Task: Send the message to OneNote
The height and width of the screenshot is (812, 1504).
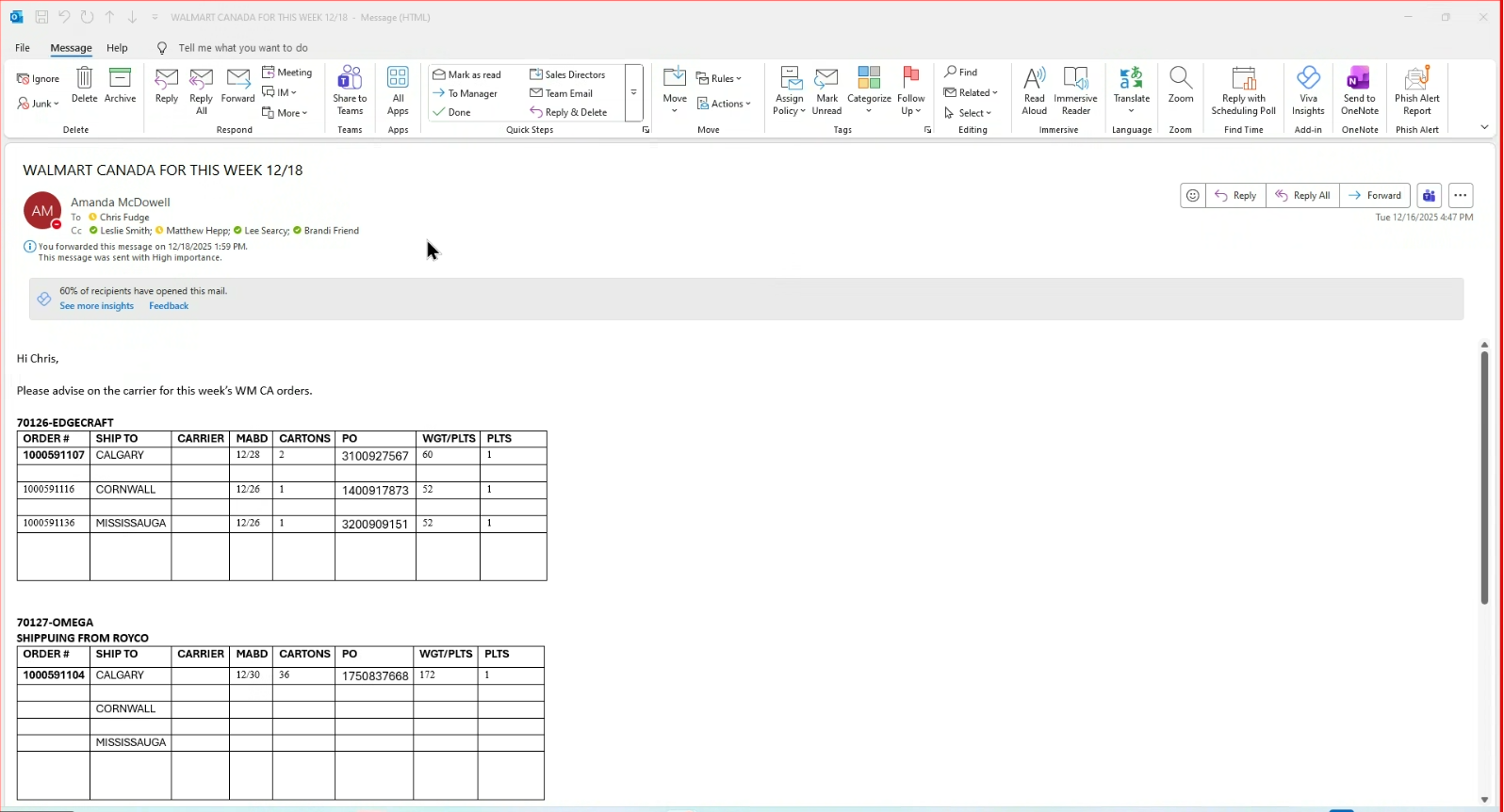Action: pyautogui.click(x=1360, y=90)
